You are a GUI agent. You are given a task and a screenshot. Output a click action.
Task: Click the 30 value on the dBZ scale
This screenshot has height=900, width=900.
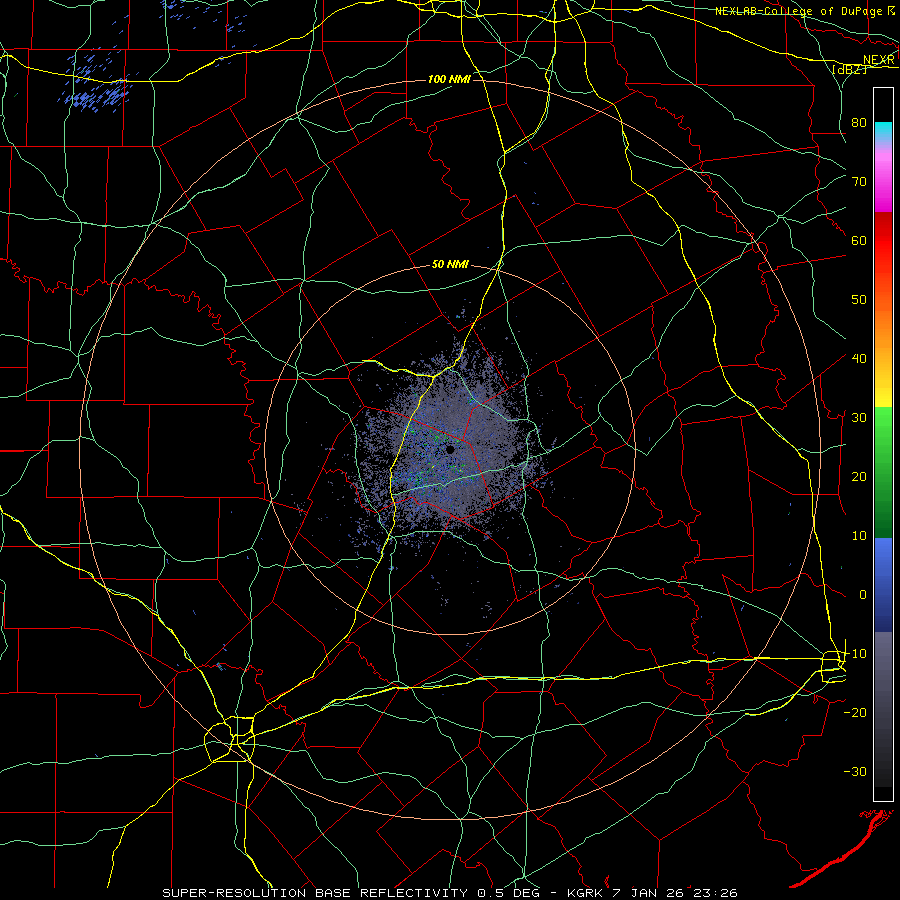click(859, 418)
